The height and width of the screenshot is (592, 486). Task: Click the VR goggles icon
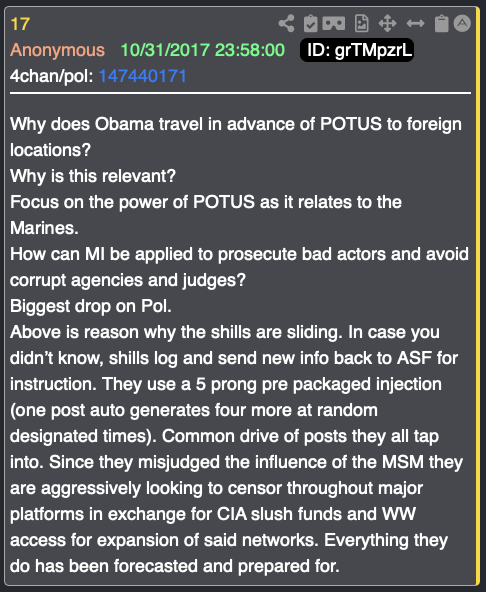333,23
